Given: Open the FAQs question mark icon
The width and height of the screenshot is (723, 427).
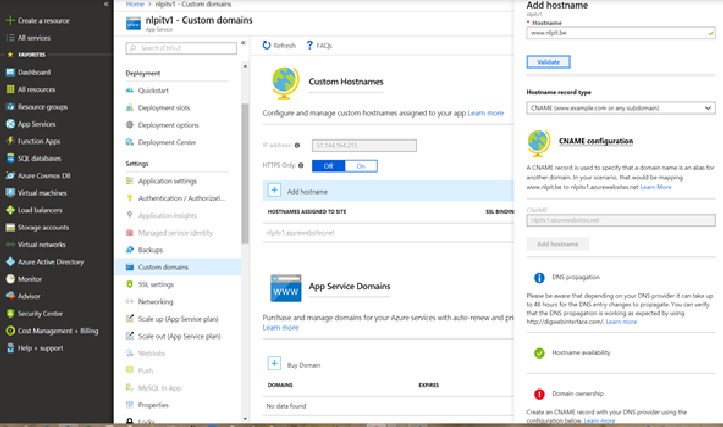Looking at the screenshot, I should pyautogui.click(x=310, y=45).
